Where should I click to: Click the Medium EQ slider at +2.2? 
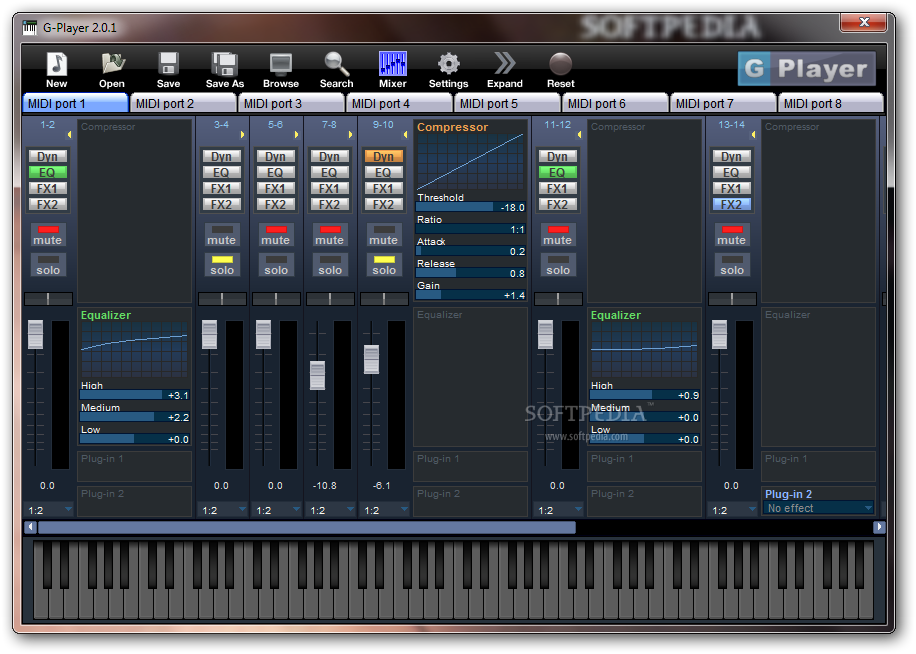pos(135,417)
